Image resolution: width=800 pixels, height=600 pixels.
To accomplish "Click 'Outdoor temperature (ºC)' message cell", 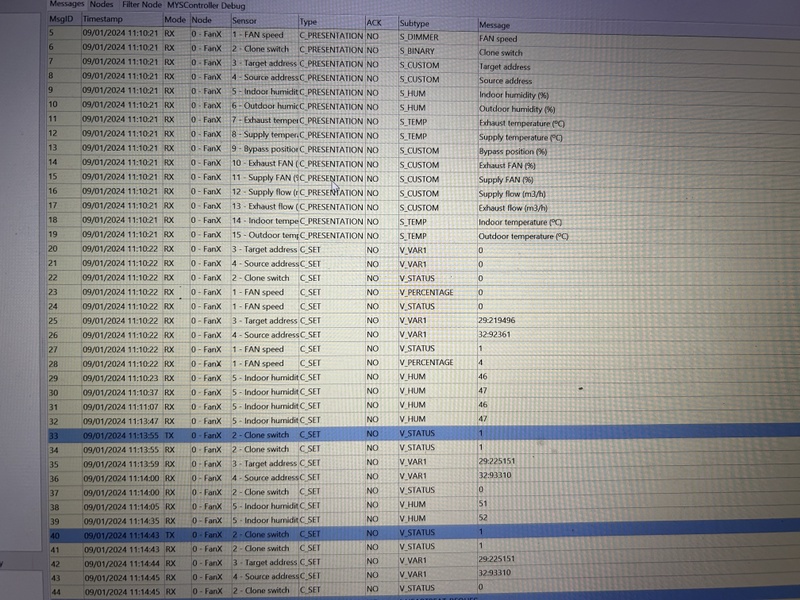I will pos(523,237).
